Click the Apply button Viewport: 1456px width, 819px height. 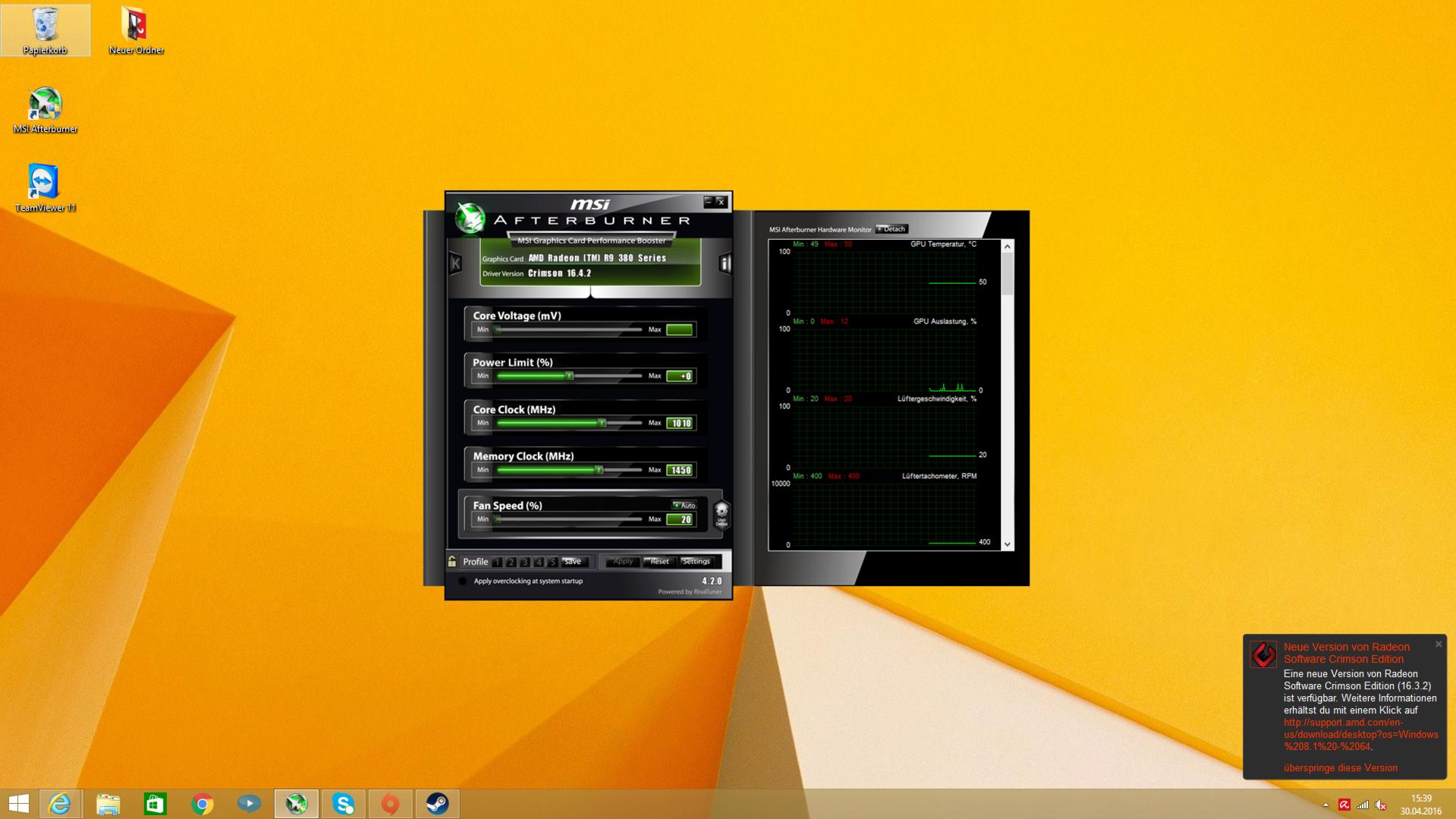[622, 562]
